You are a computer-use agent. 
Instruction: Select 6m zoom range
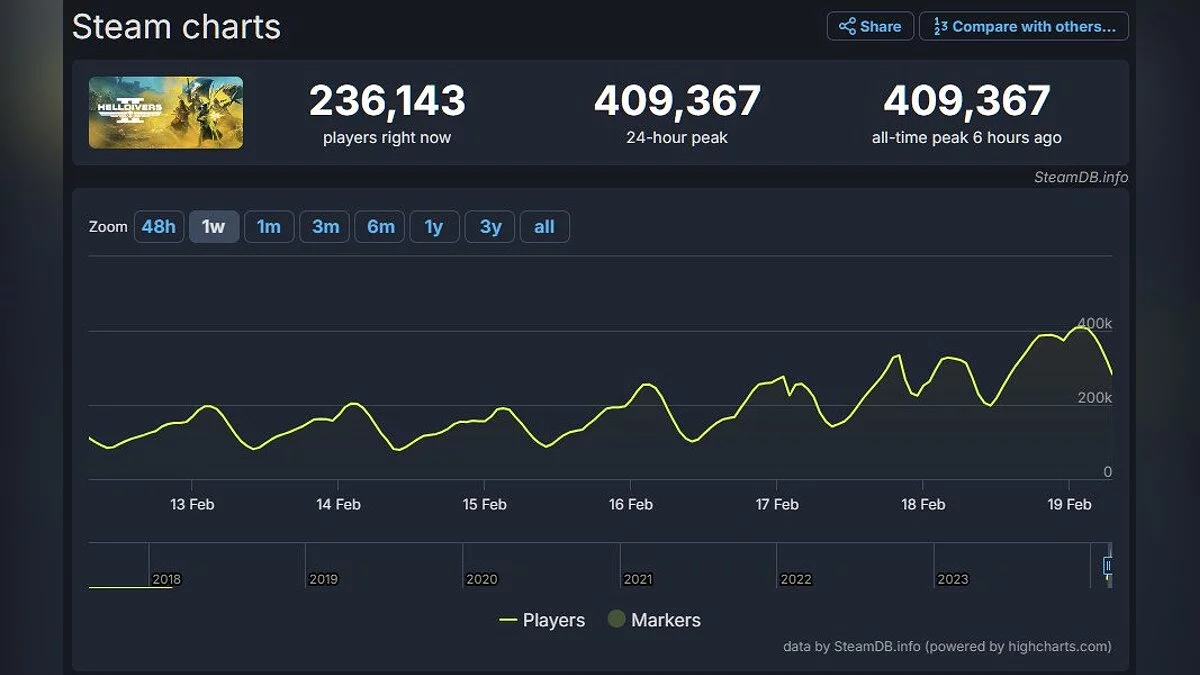click(x=381, y=227)
